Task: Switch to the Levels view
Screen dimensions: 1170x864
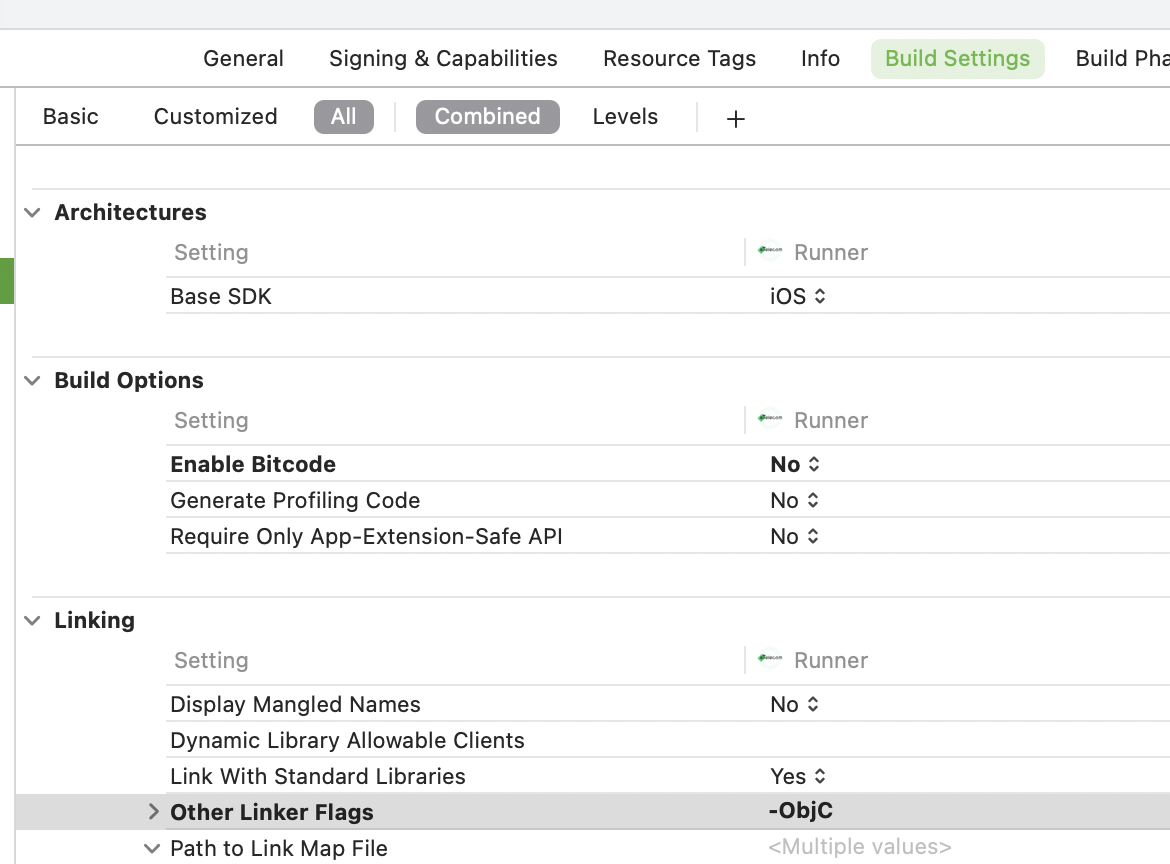Action: tap(625, 117)
